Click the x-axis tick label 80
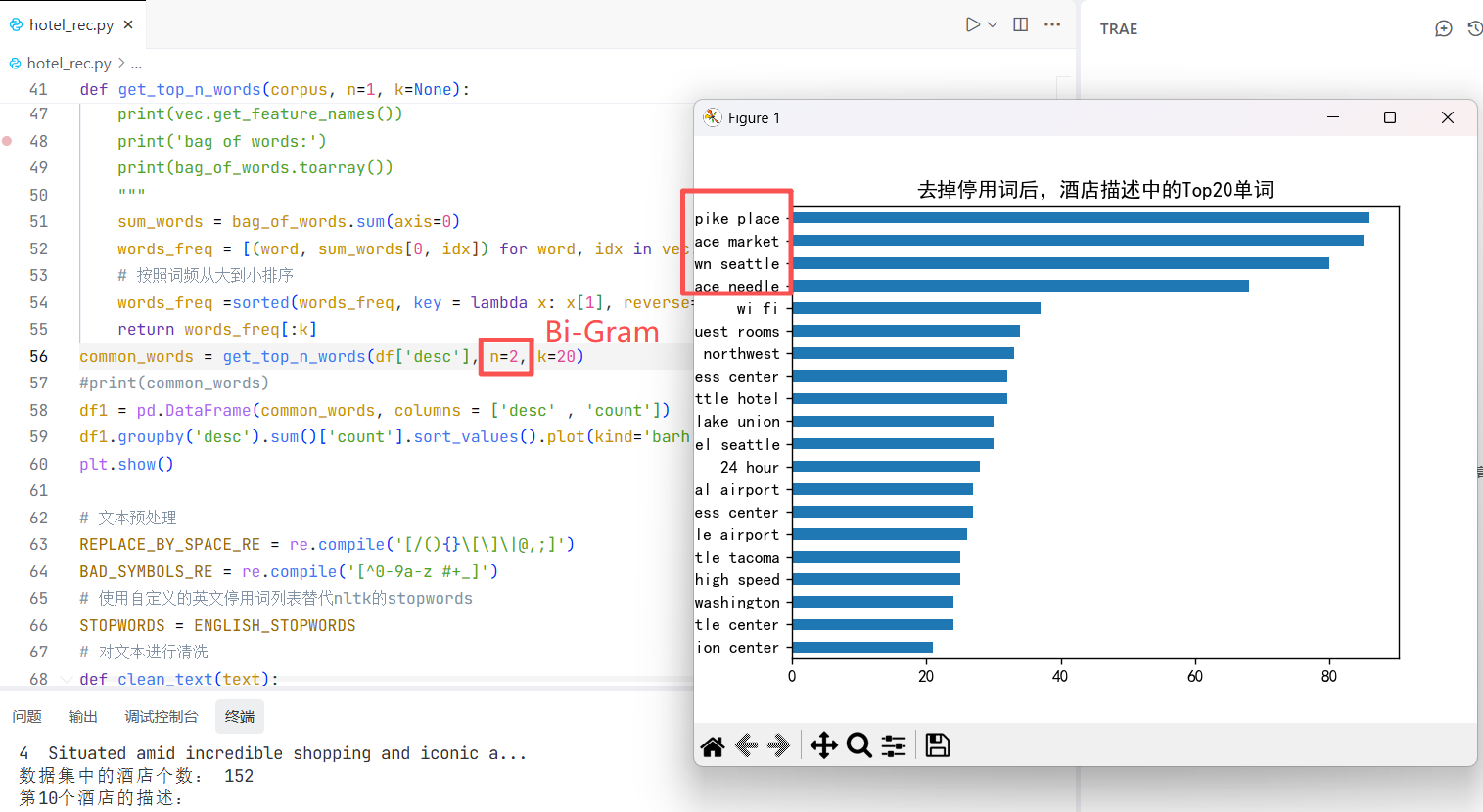The width and height of the screenshot is (1483, 812). (1329, 676)
